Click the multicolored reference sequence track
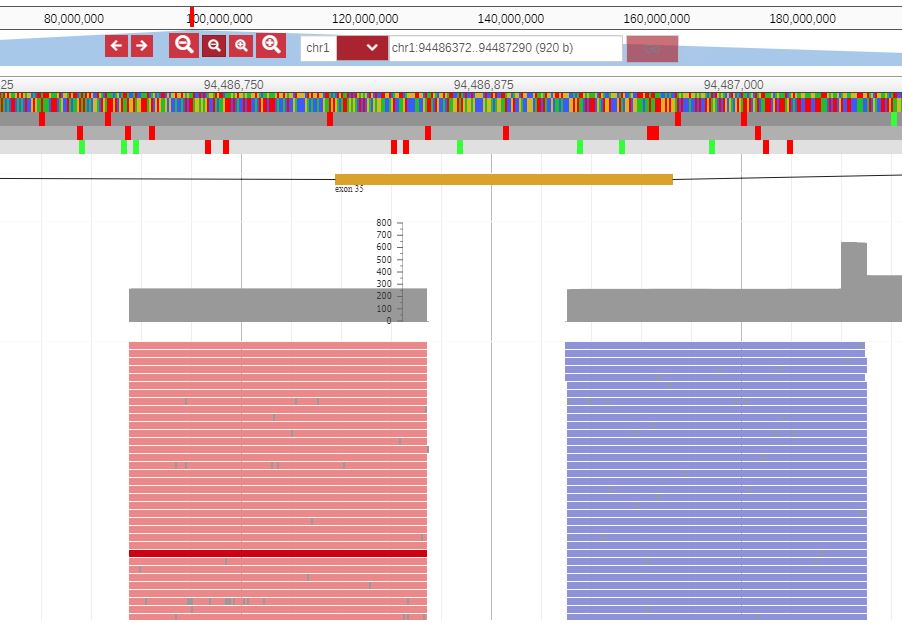902x637 pixels. point(450,102)
